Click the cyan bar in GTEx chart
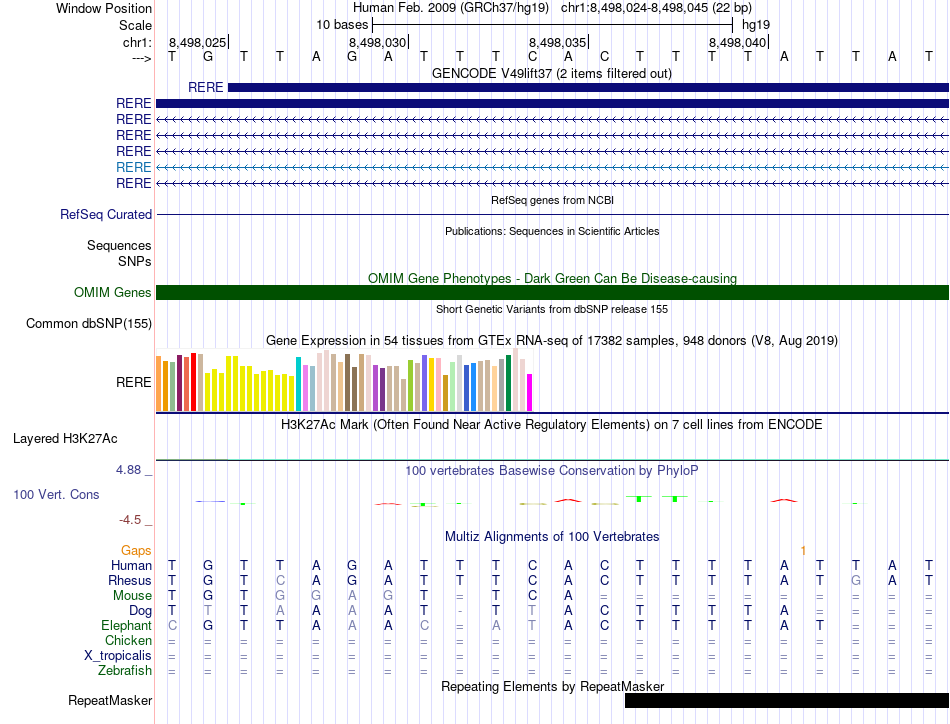Image resolution: width=950 pixels, height=724 pixels. coord(299,383)
